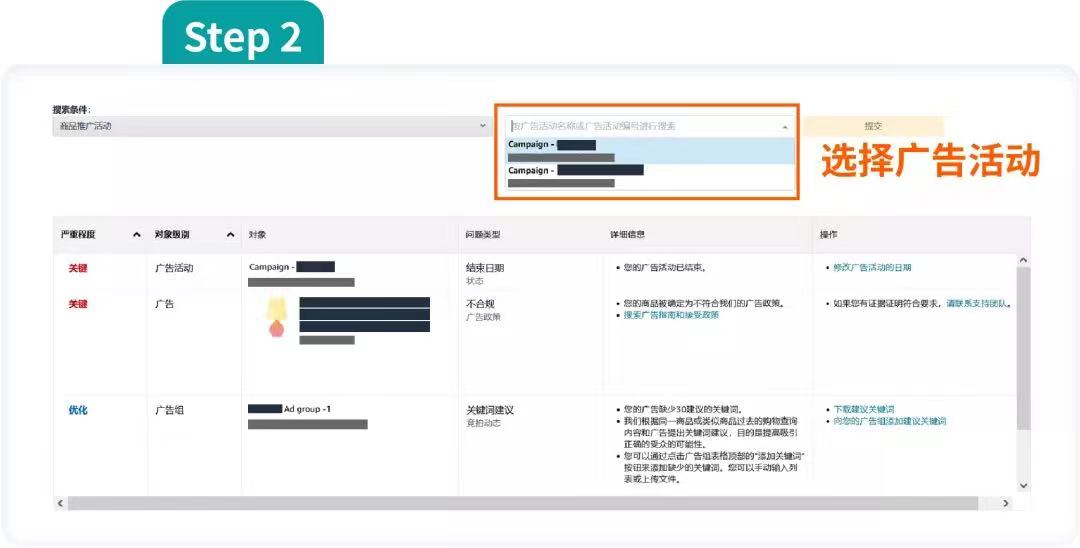Click the 关键 severity label in the 广告活动 row
This screenshot has height=548, width=1080.
click(78, 268)
